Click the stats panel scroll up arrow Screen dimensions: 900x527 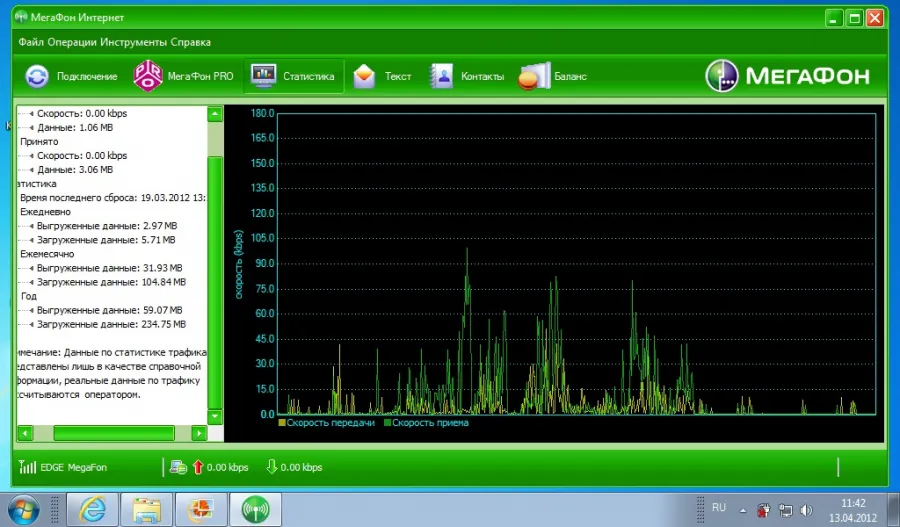(215, 114)
